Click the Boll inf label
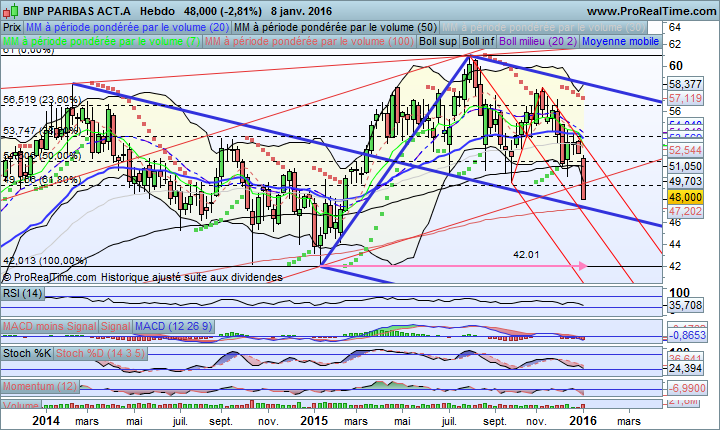This screenshot has width=720, height=430. (x=478, y=41)
